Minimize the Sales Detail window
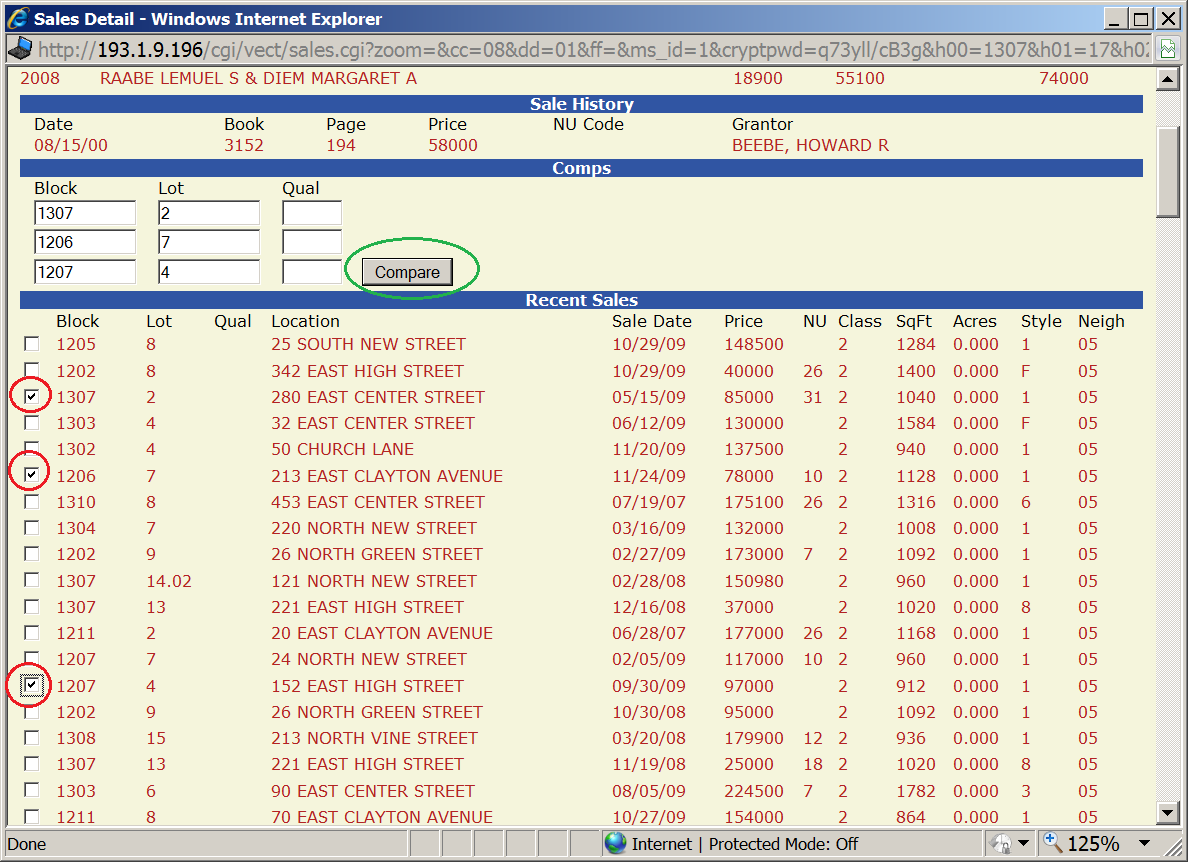Screen dimensions: 1188x862 [1114, 18]
